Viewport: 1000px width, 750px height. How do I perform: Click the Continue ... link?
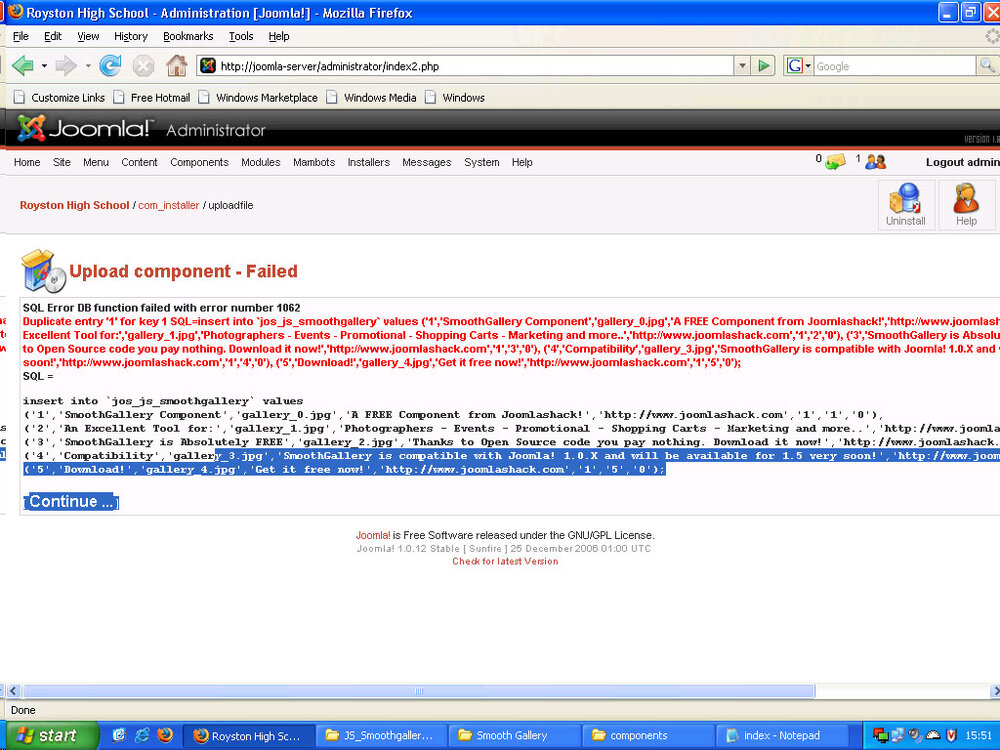(71, 501)
